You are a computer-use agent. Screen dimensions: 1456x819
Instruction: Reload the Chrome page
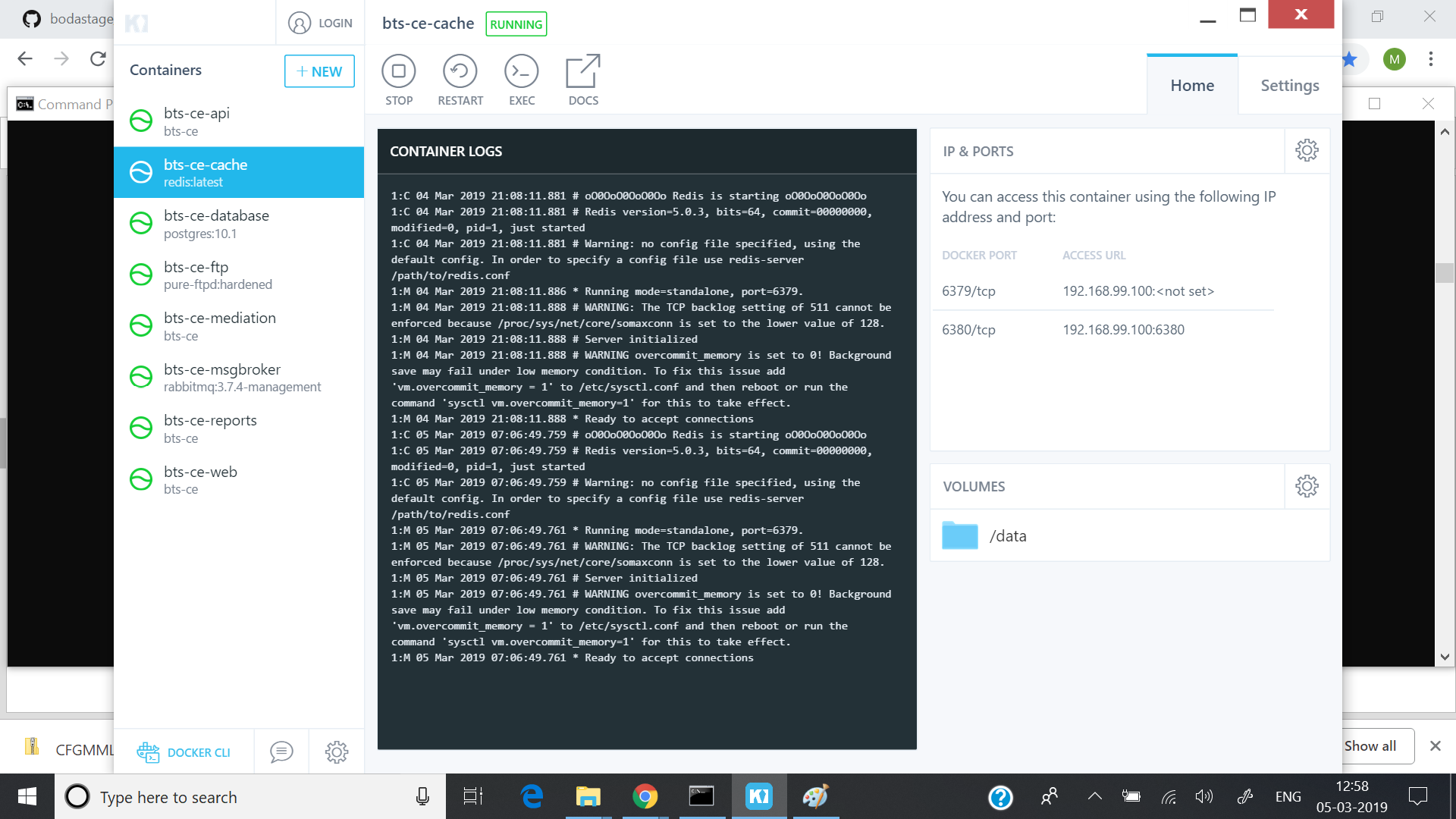(98, 58)
